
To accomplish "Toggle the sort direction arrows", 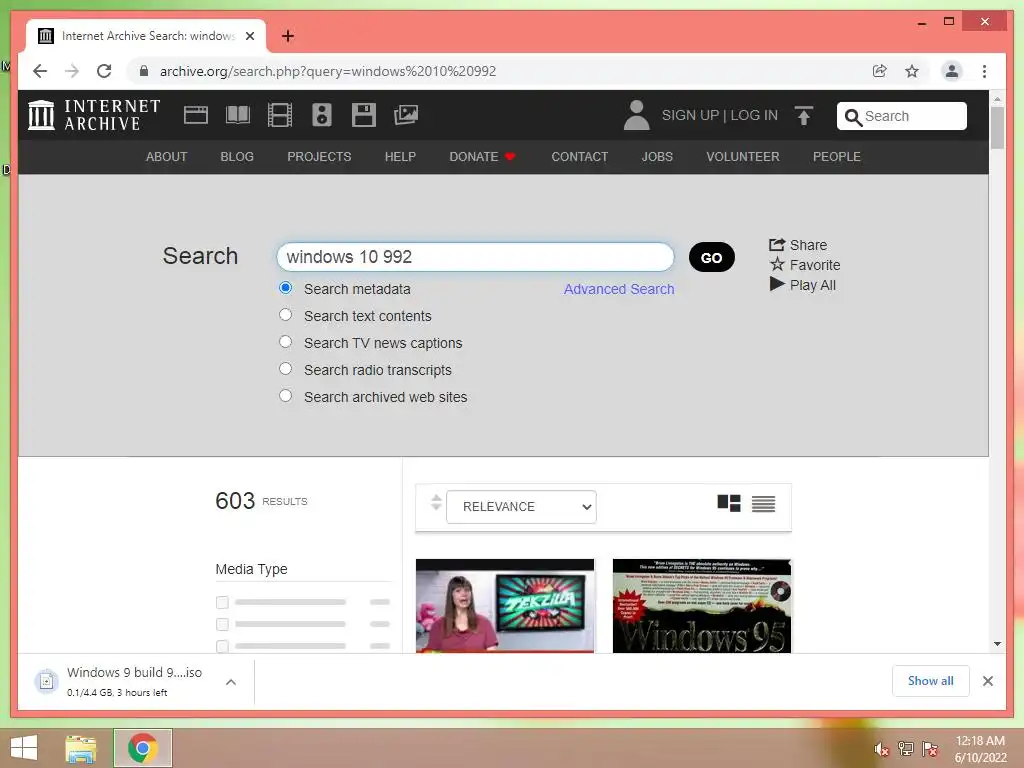I will (436, 503).
